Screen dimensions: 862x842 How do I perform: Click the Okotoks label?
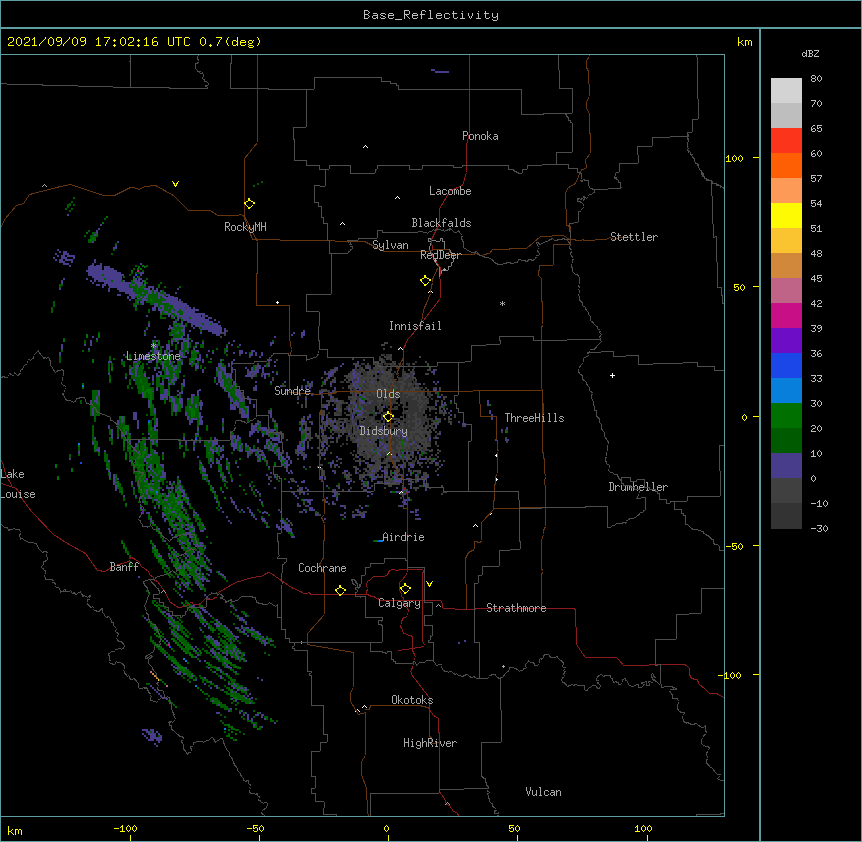point(412,700)
